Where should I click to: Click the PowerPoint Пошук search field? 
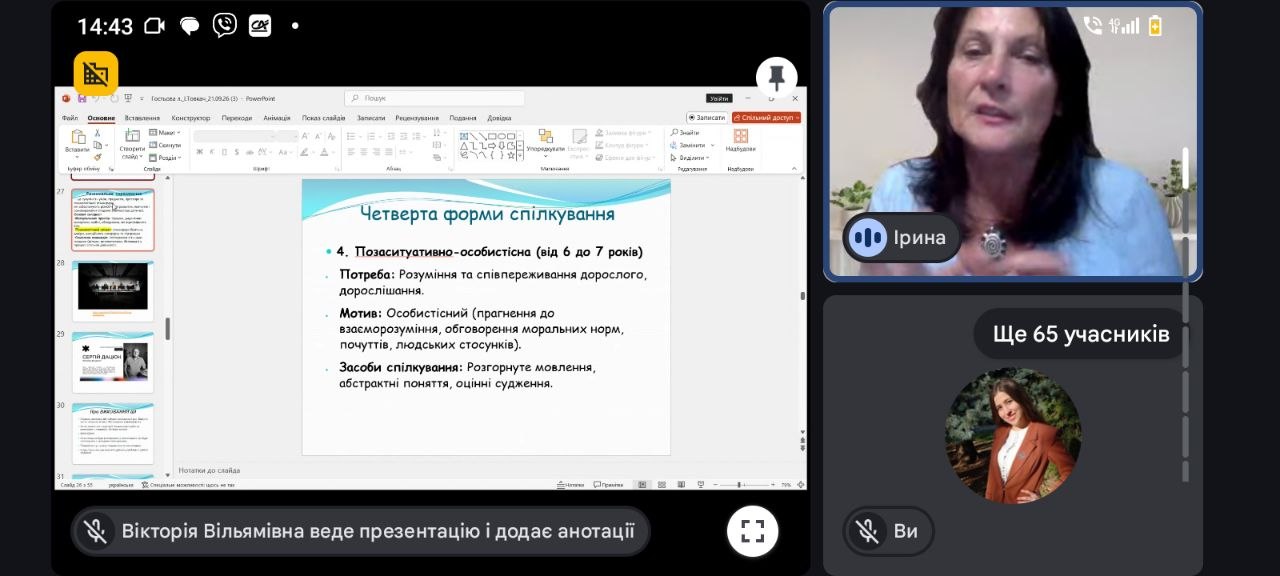pyautogui.click(x=435, y=98)
